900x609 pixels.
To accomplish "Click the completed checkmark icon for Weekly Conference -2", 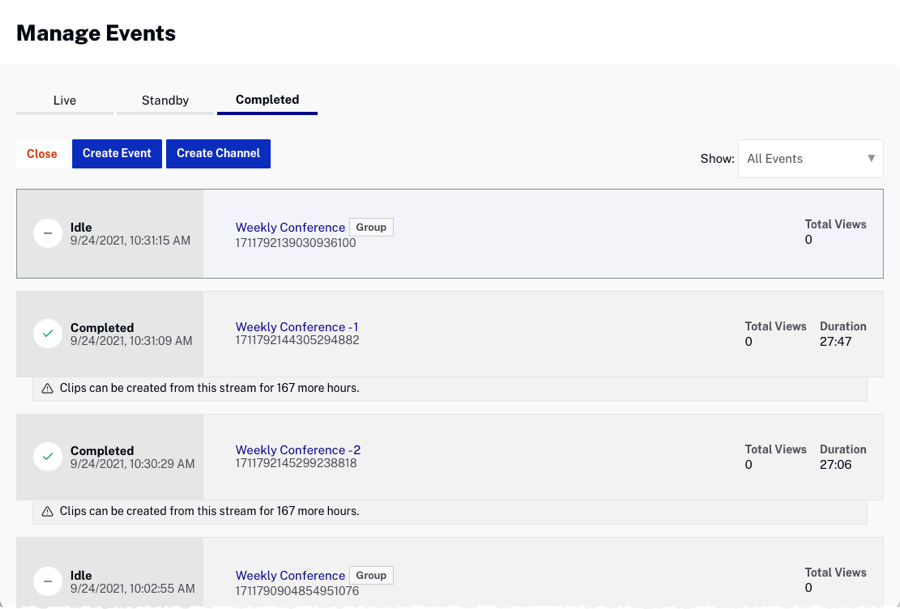I will click(48, 457).
